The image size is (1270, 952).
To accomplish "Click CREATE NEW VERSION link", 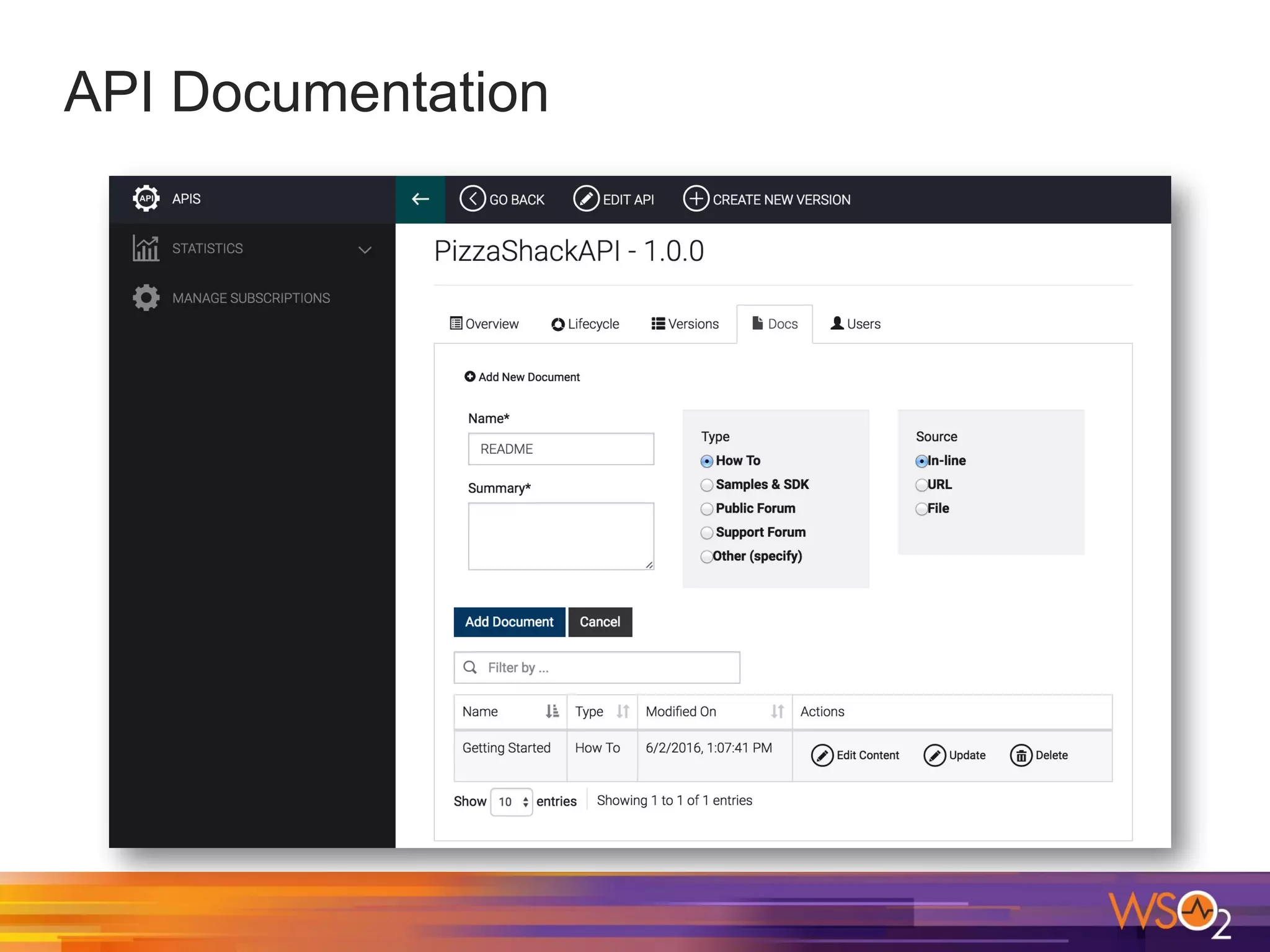I will coord(767,199).
